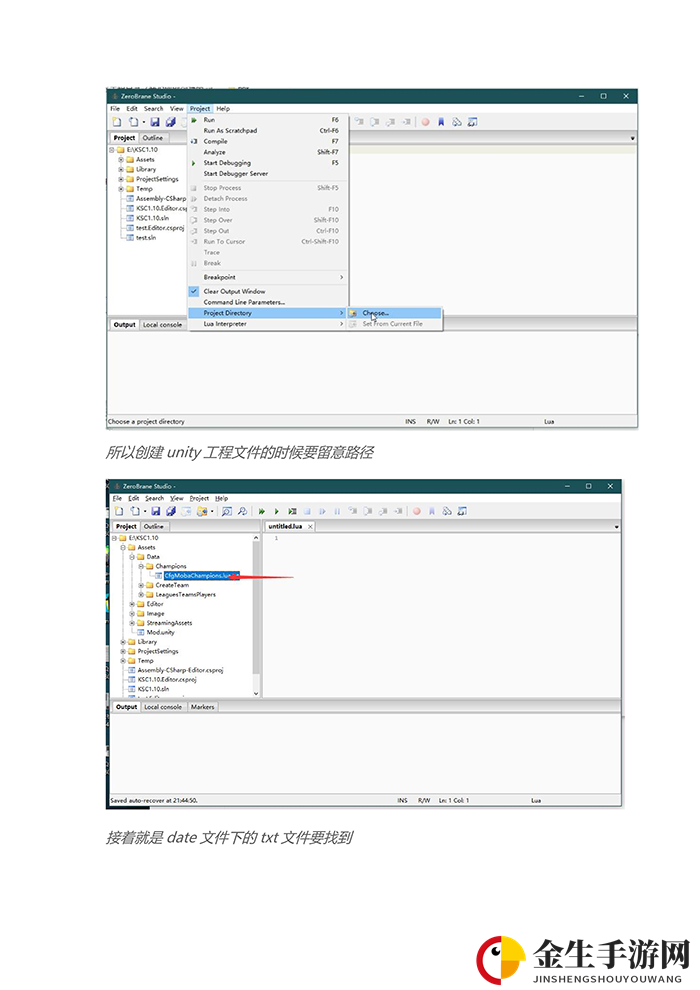Switch to Outline tab in lower window
Screen dimensions: 700x990
[153, 527]
